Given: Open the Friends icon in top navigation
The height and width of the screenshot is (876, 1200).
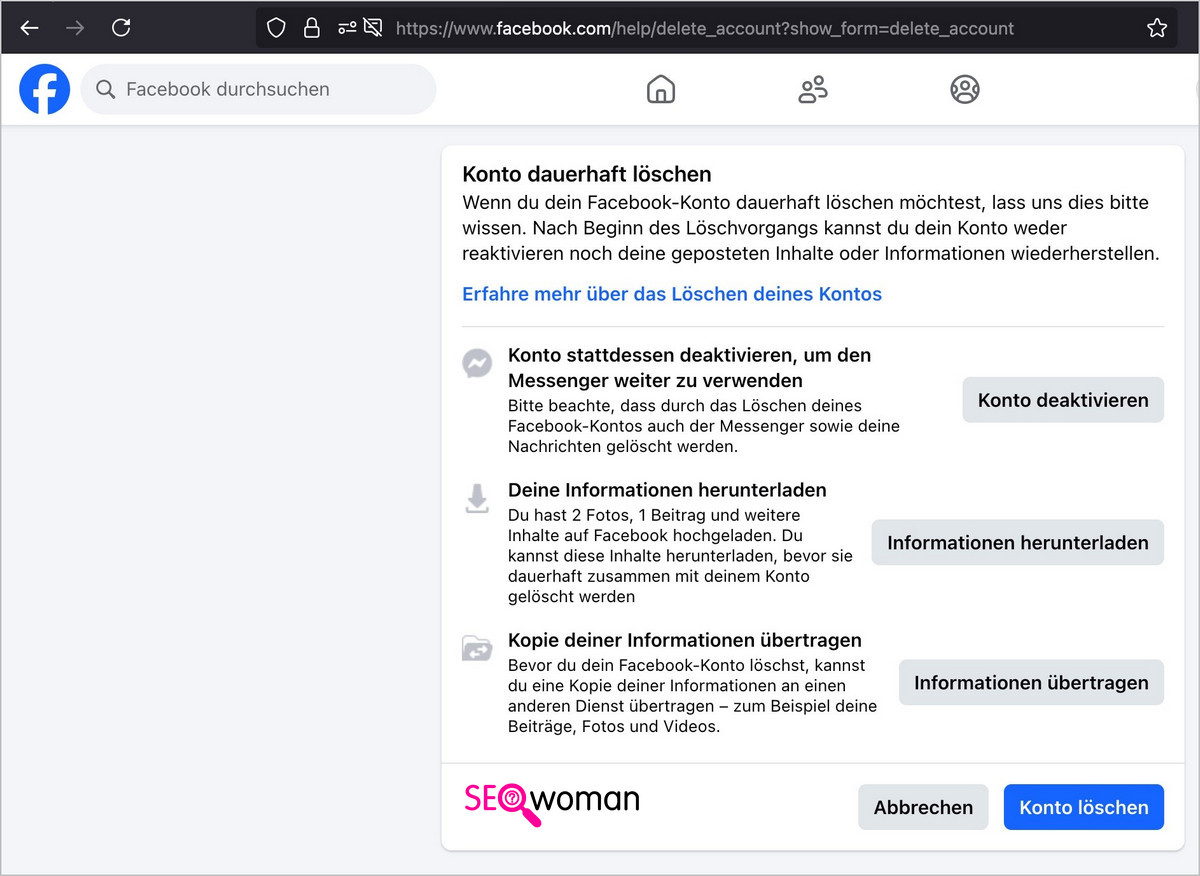Looking at the screenshot, I should pos(813,89).
